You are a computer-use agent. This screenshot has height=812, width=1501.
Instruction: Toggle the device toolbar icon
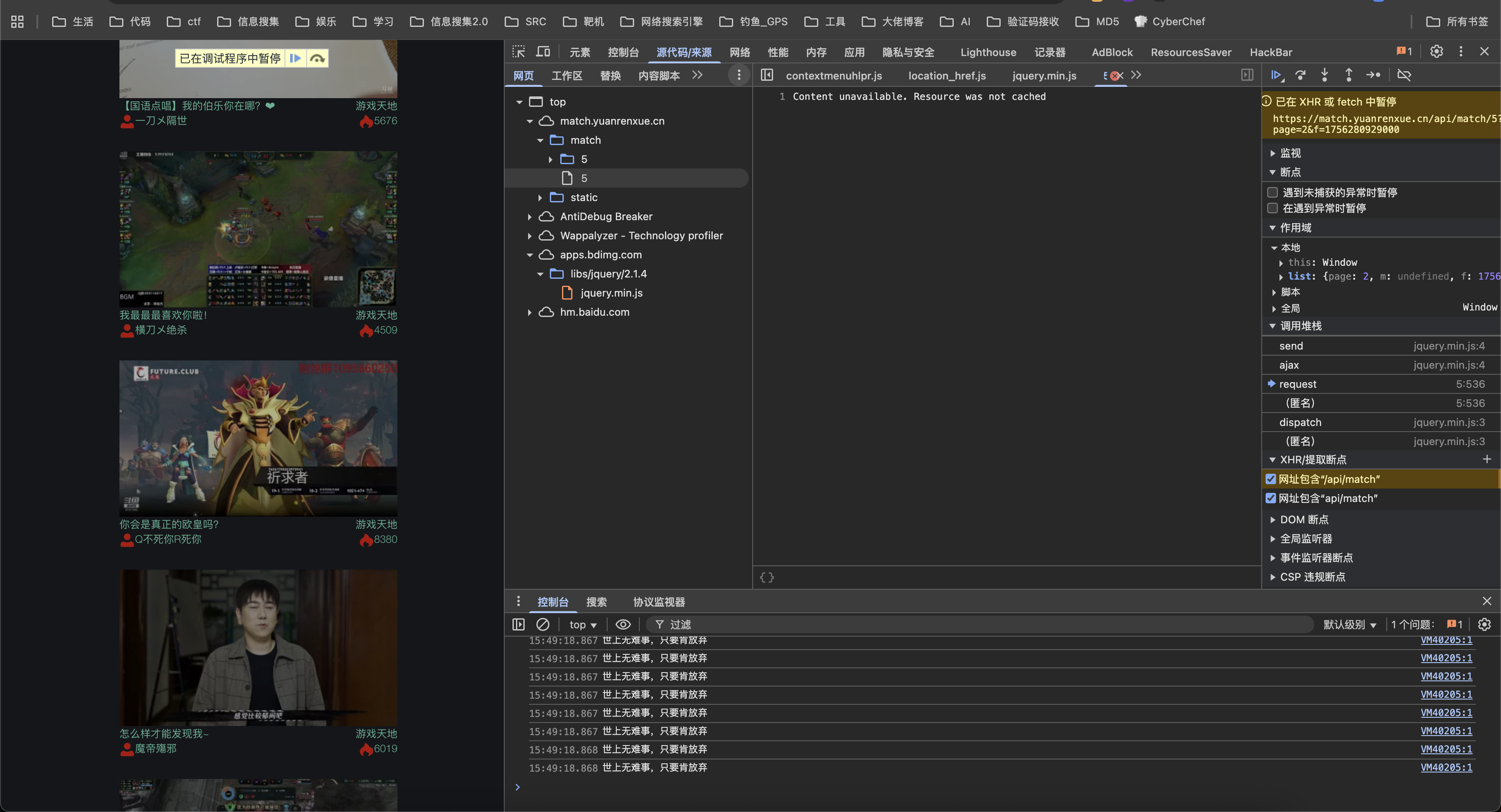tap(543, 52)
